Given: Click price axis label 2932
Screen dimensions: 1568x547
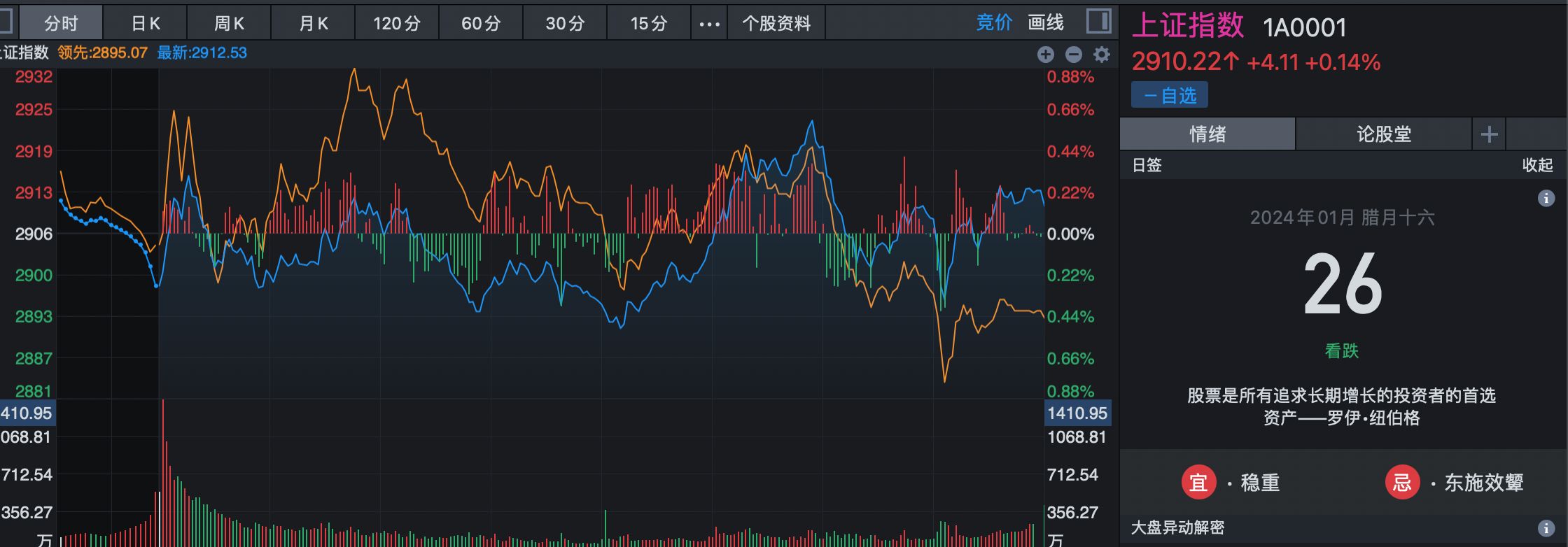Looking at the screenshot, I should (x=34, y=77).
